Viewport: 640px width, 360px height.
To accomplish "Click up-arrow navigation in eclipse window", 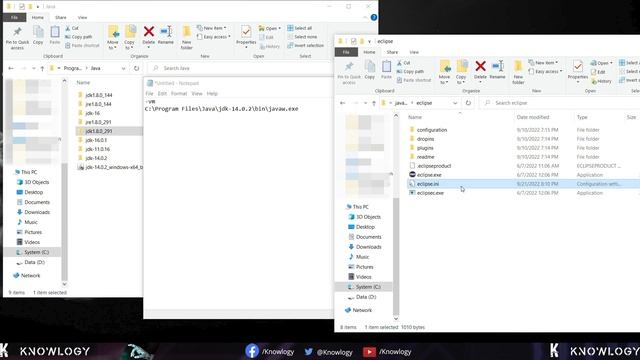I will tap(374, 103).
